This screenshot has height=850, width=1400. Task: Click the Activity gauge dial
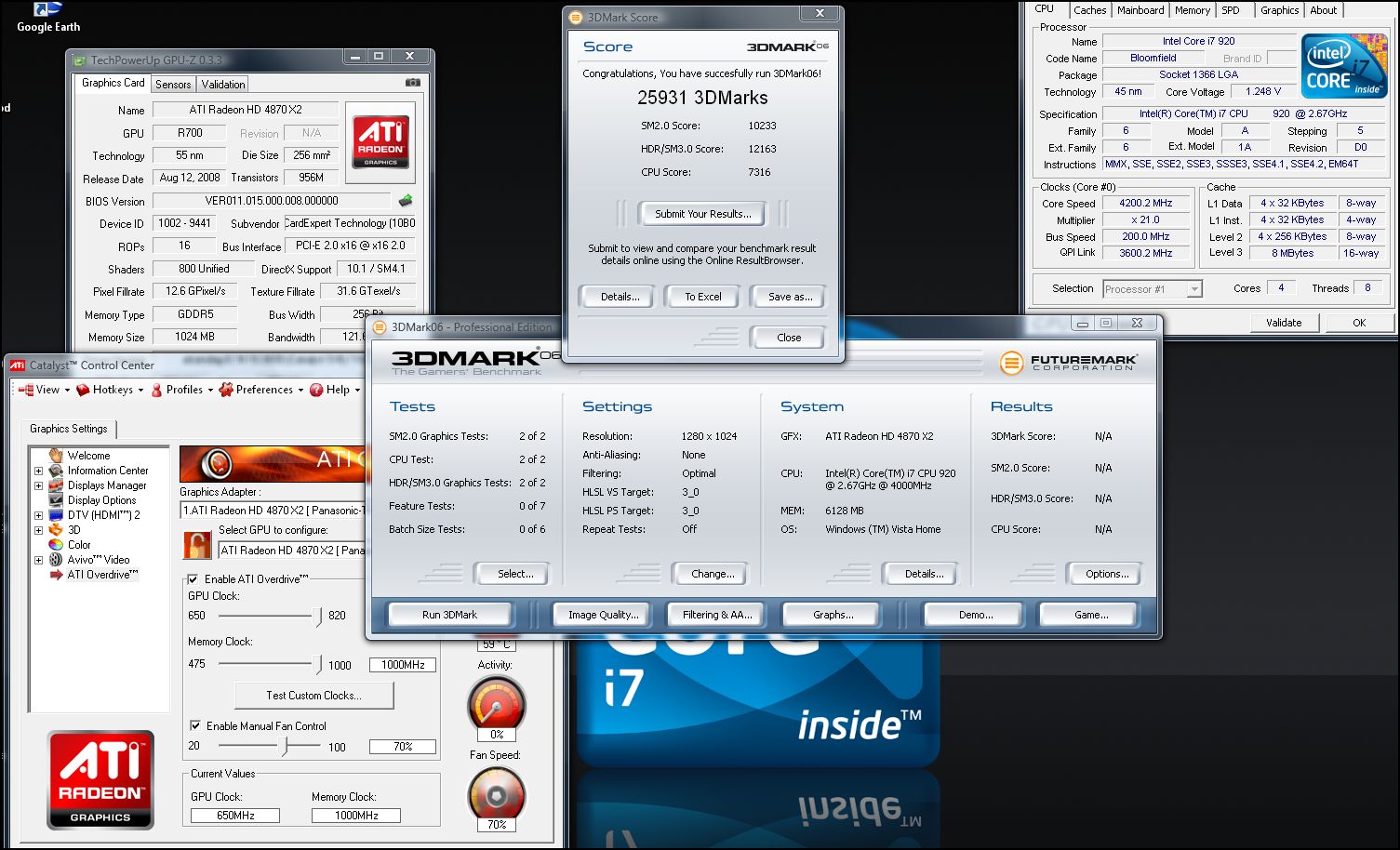pos(497,704)
